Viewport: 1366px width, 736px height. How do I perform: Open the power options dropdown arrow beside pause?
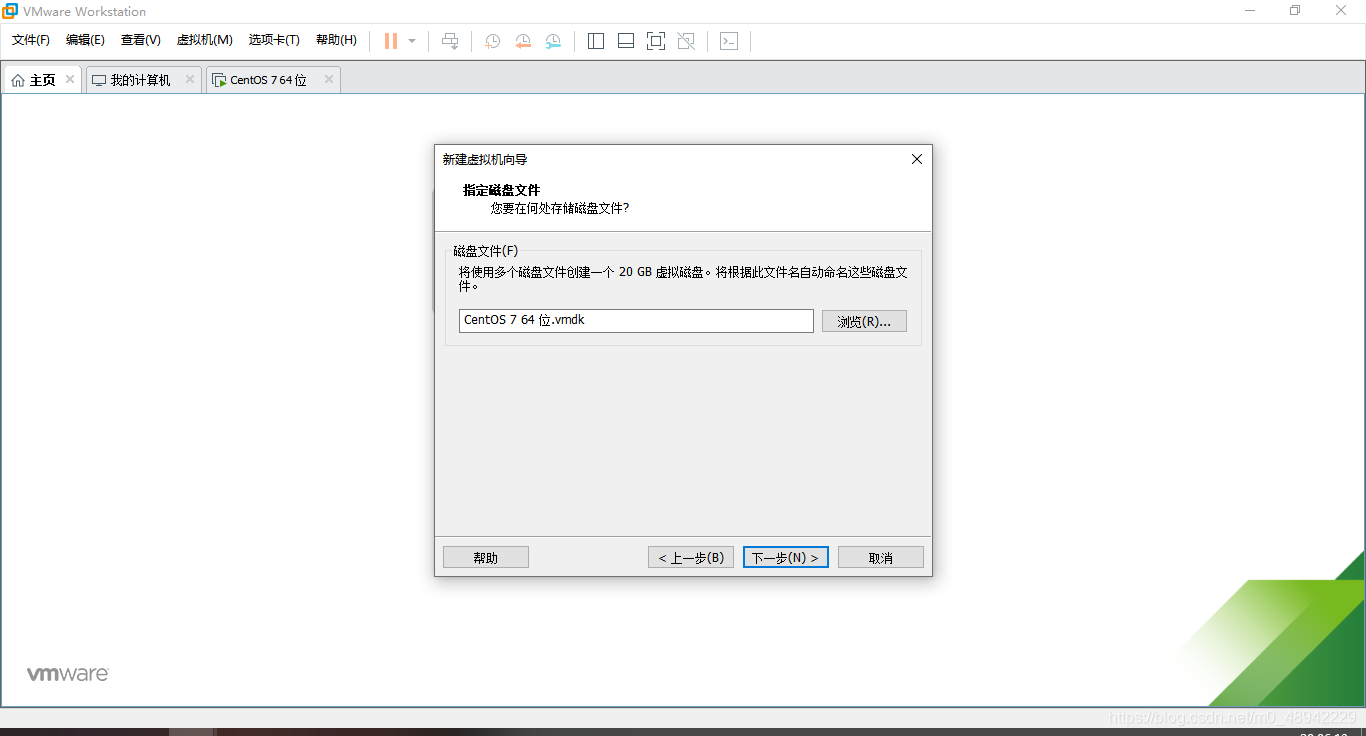point(412,41)
